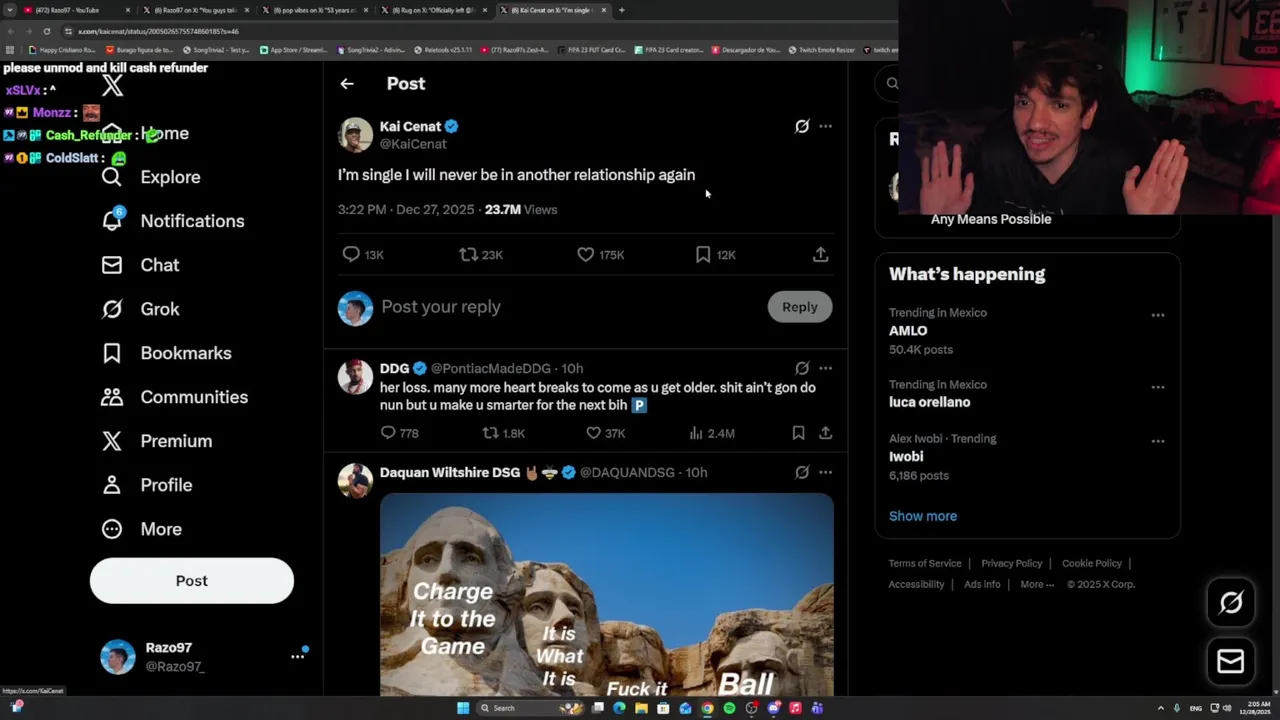Bookmark DDG's comment
This screenshot has width=1280, height=720.
pos(798,433)
